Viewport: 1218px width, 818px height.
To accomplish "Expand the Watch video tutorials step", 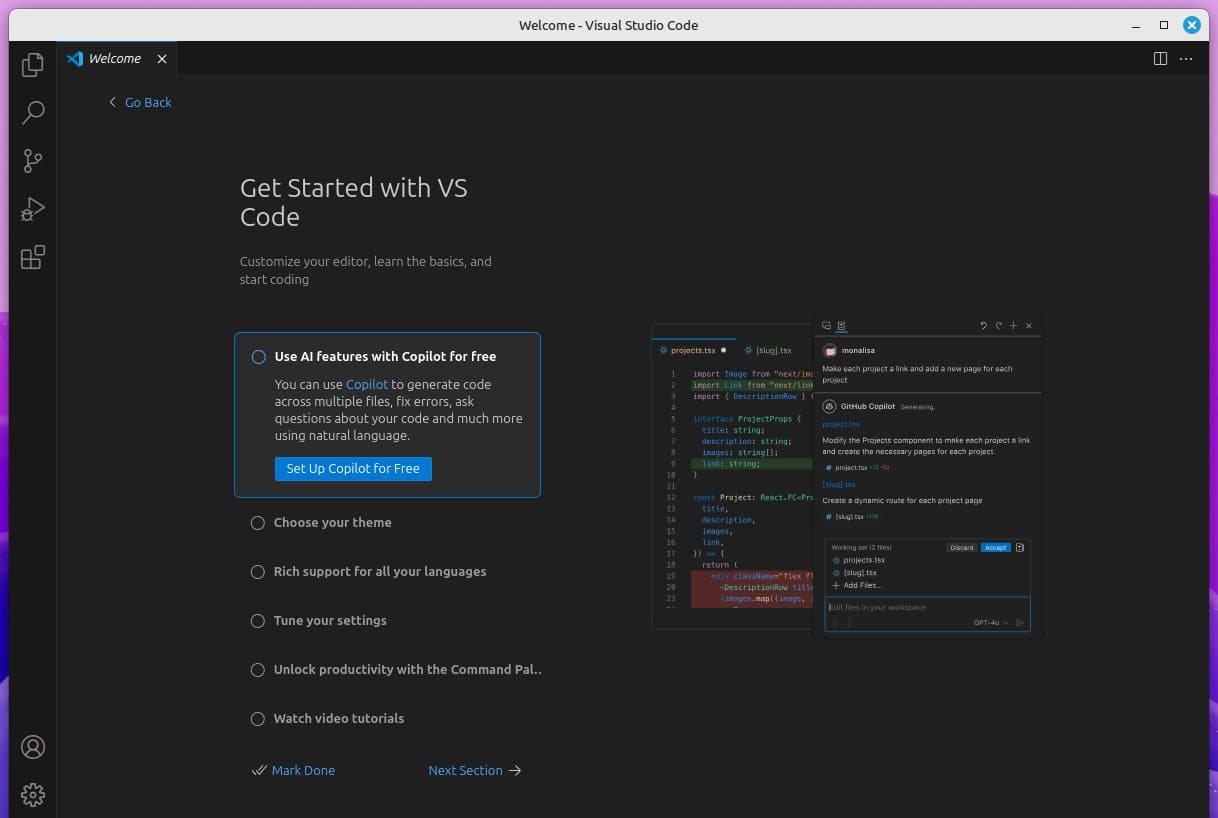I will (x=339, y=719).
